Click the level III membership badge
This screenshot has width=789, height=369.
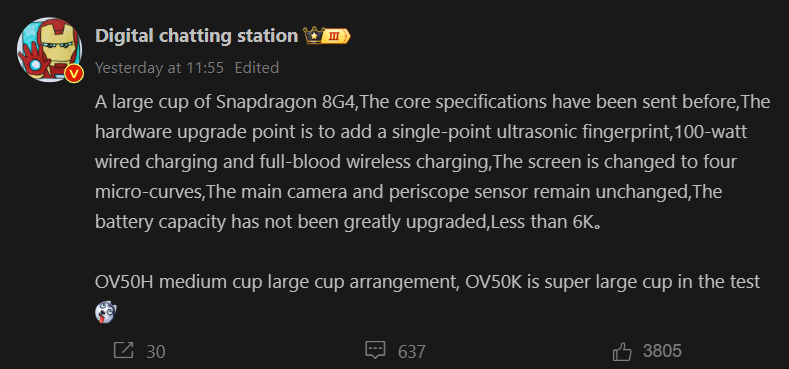[x=336, y=36]
